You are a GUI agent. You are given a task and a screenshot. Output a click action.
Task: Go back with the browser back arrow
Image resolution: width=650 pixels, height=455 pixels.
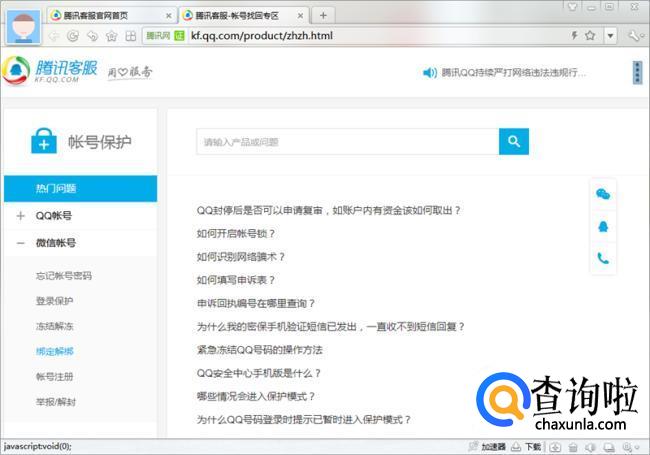point(54,36)
